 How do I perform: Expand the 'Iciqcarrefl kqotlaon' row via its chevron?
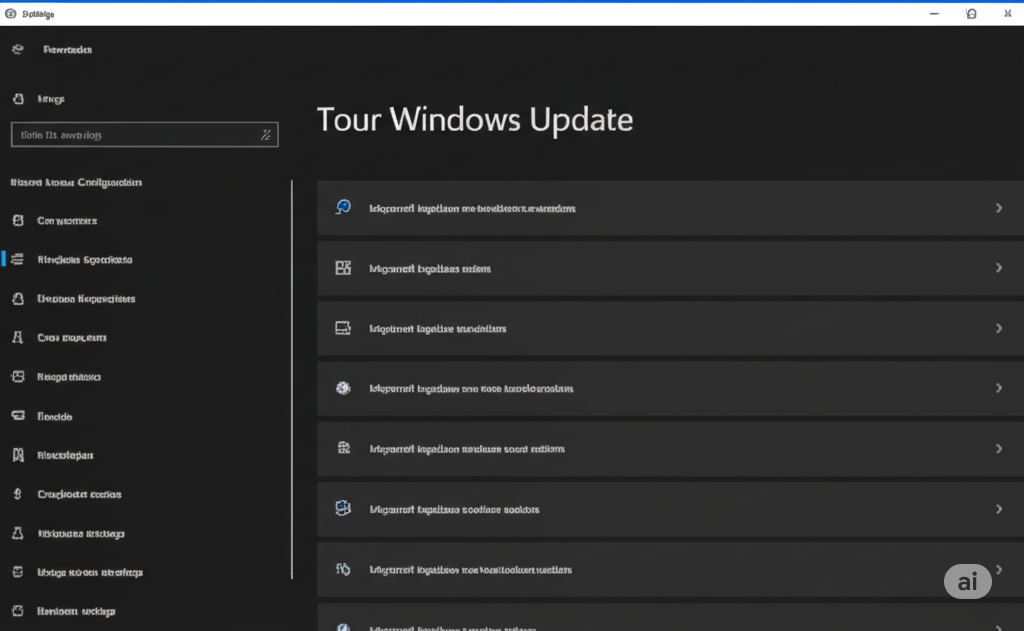pos(999,208)
